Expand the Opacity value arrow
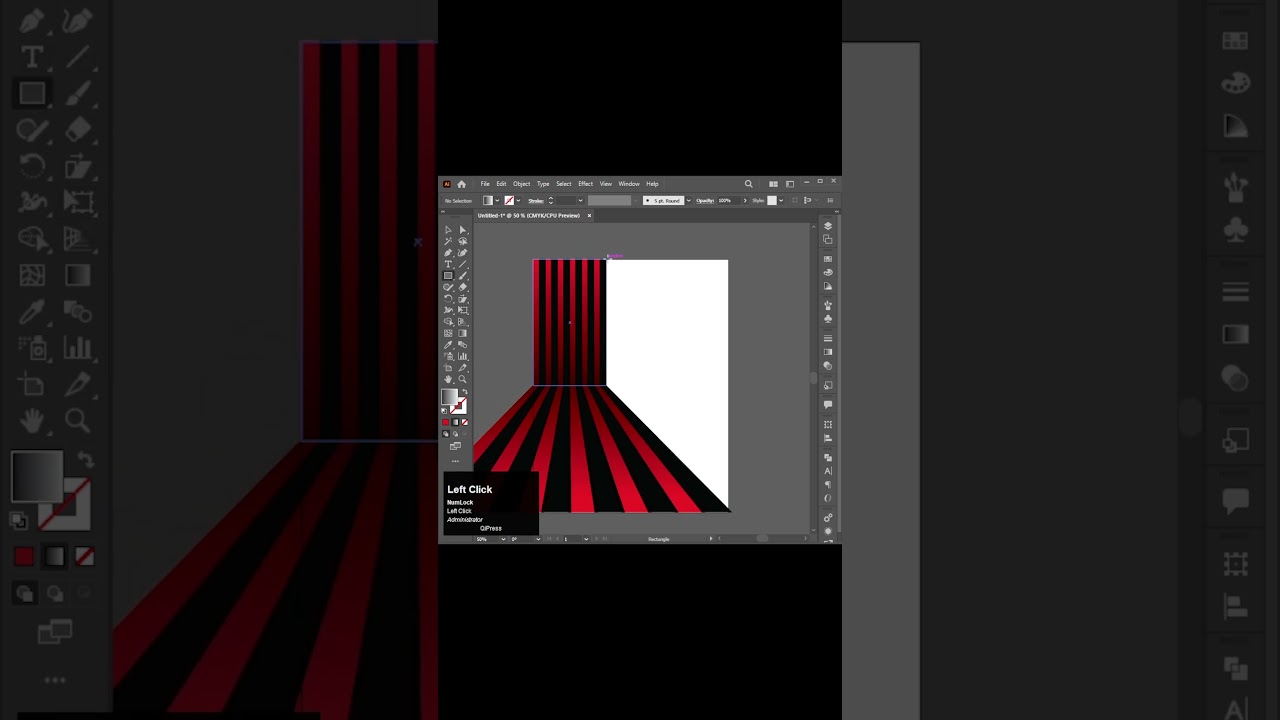The image size is (1280, 720). click(x=745, y=200)
